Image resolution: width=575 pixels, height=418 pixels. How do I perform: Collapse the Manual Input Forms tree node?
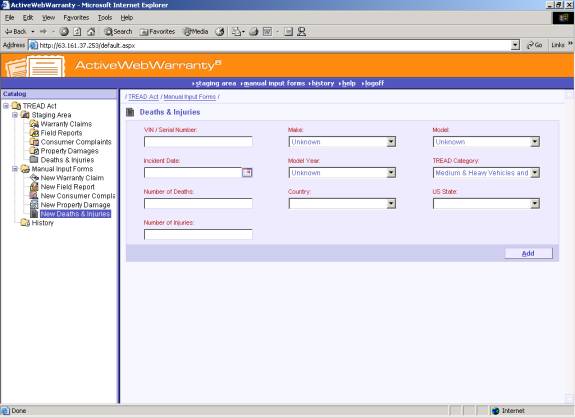pyautogui.click(x=15, y=169)
